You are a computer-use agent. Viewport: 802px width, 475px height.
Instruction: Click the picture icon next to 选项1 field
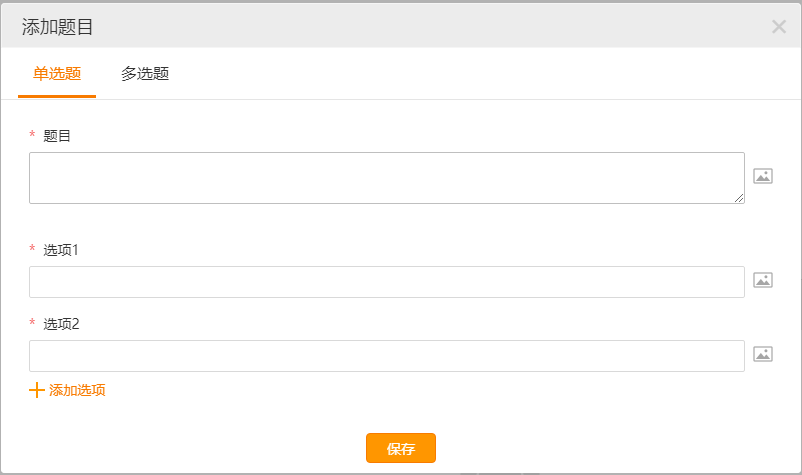763,280
